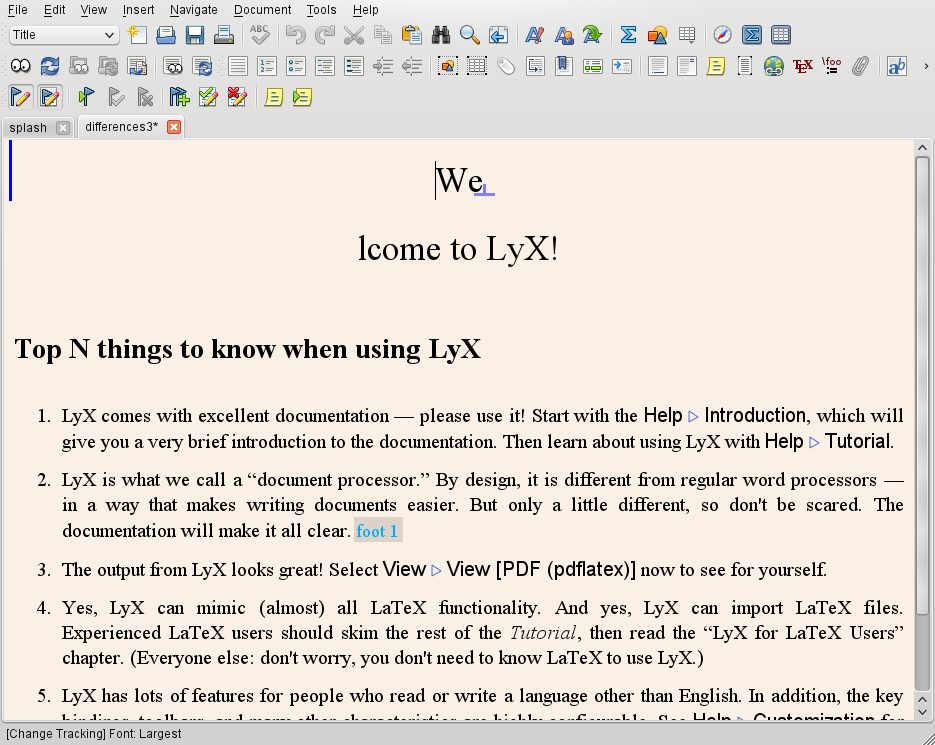The height and width of the screenshot is (745, 935).
Task: Toggle Track Changes pencil button
Action: click(x=20, y=97)
